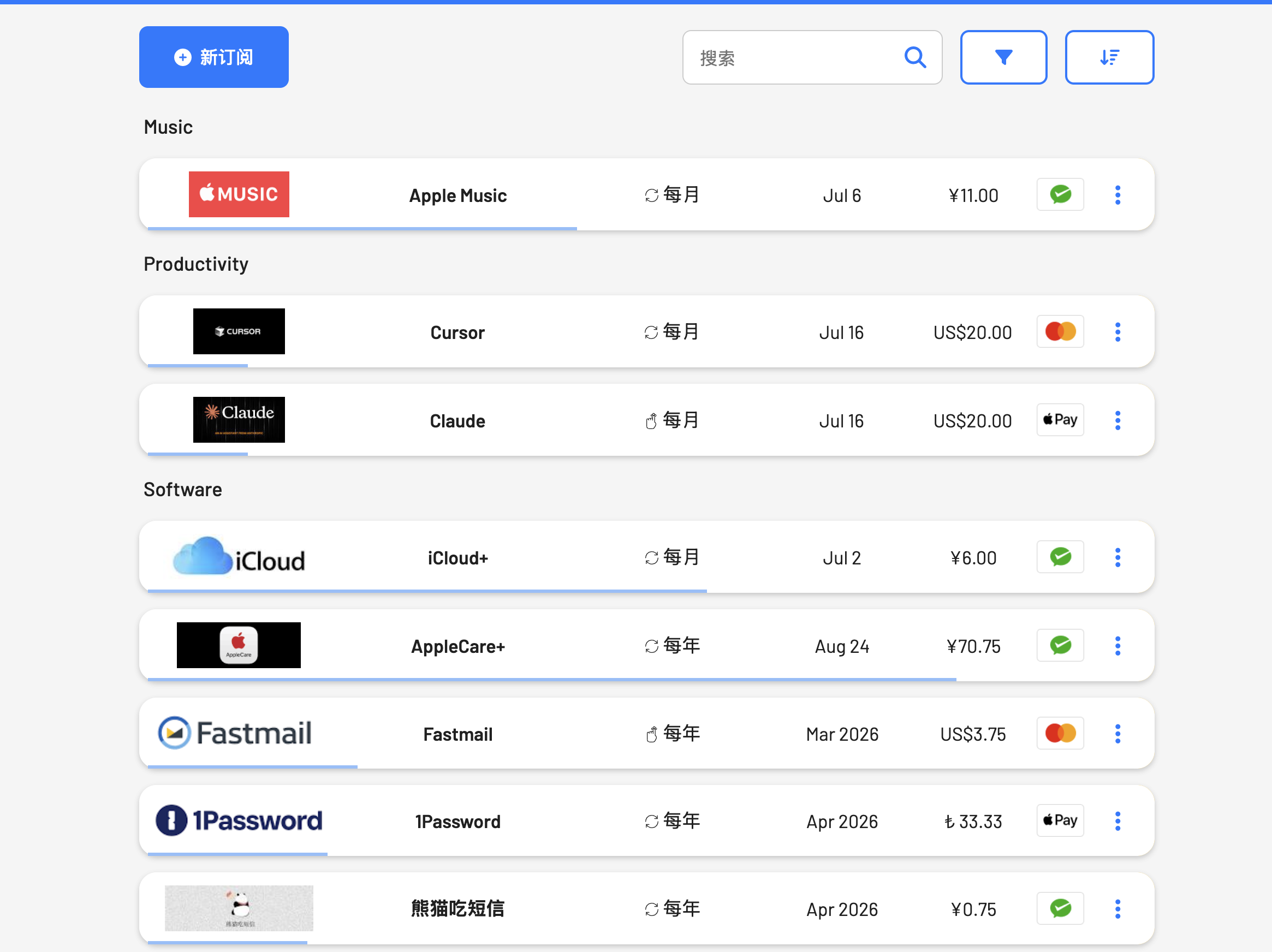
Task: Click the panda 熊猫吃短信 logo thumbnail
Action: click(239, 908)
